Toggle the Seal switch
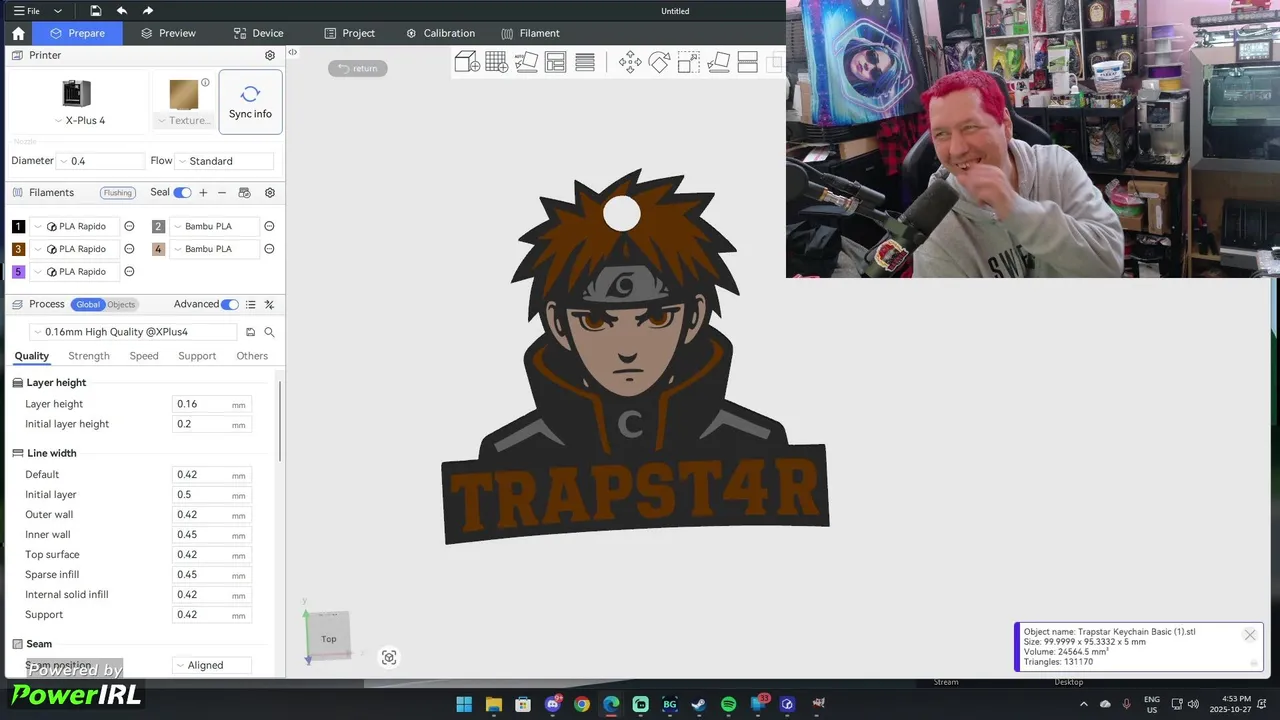This screenshot has width=1280, height=720. click(x=182, y=193)
